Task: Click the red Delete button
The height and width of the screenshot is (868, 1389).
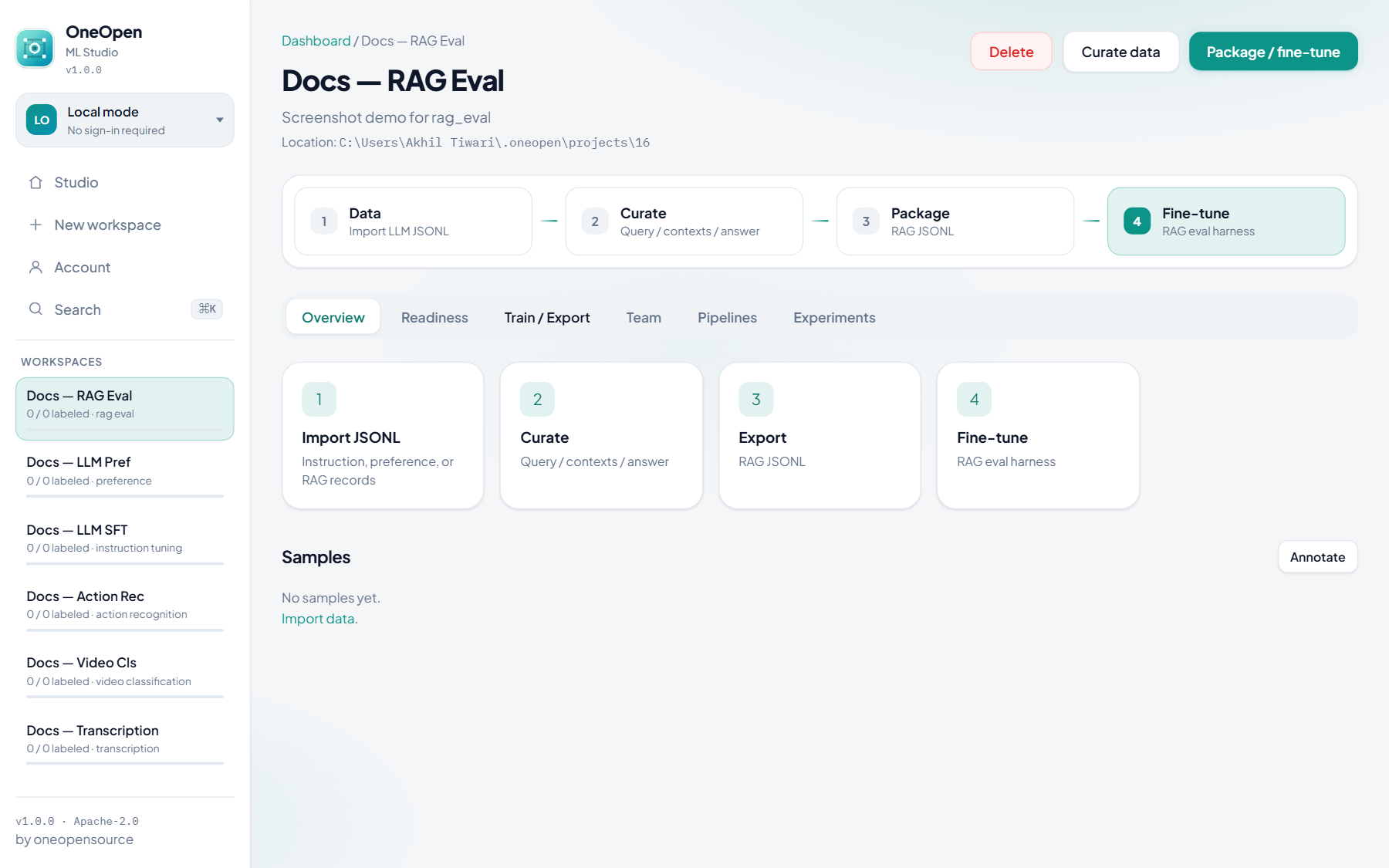Action: click(1011, 52)
